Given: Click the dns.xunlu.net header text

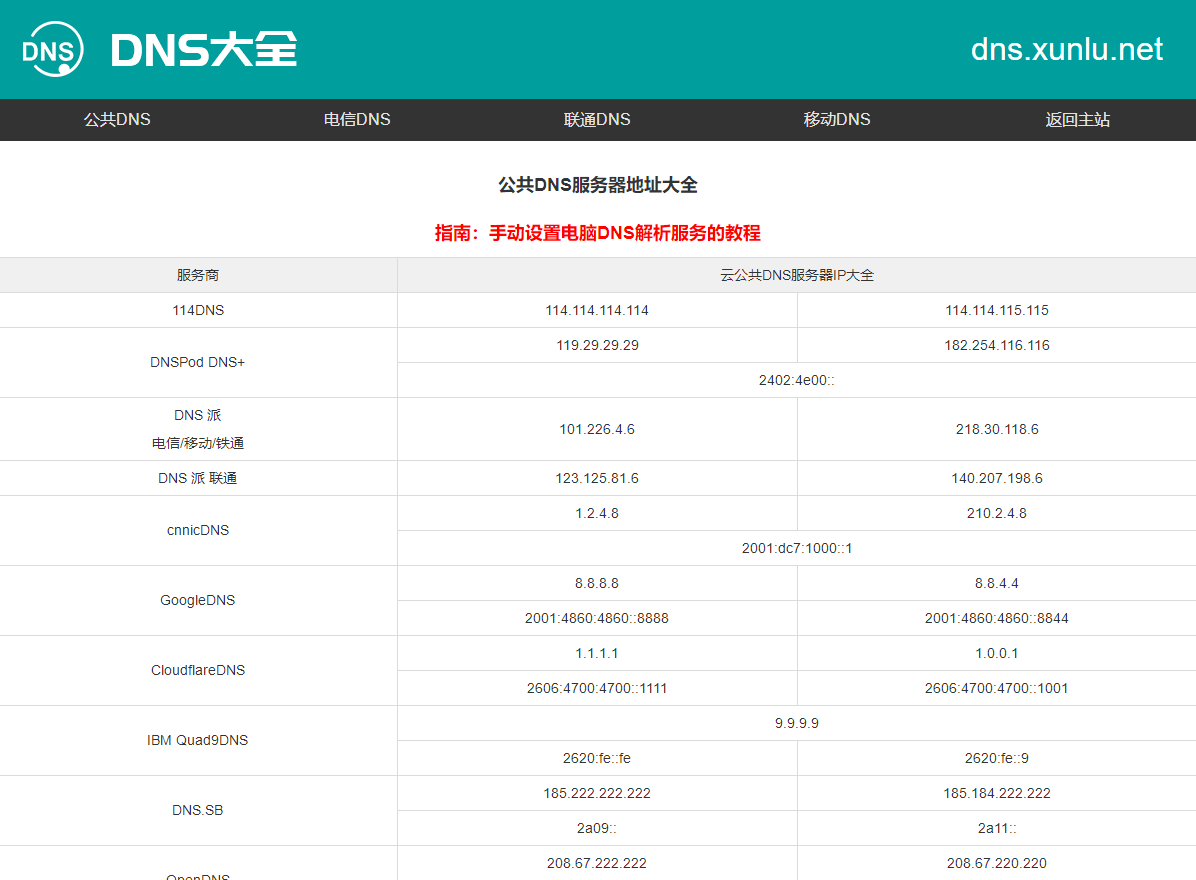Looking at the screenshot, I should pyautogui.click(x=1066, y=50).
